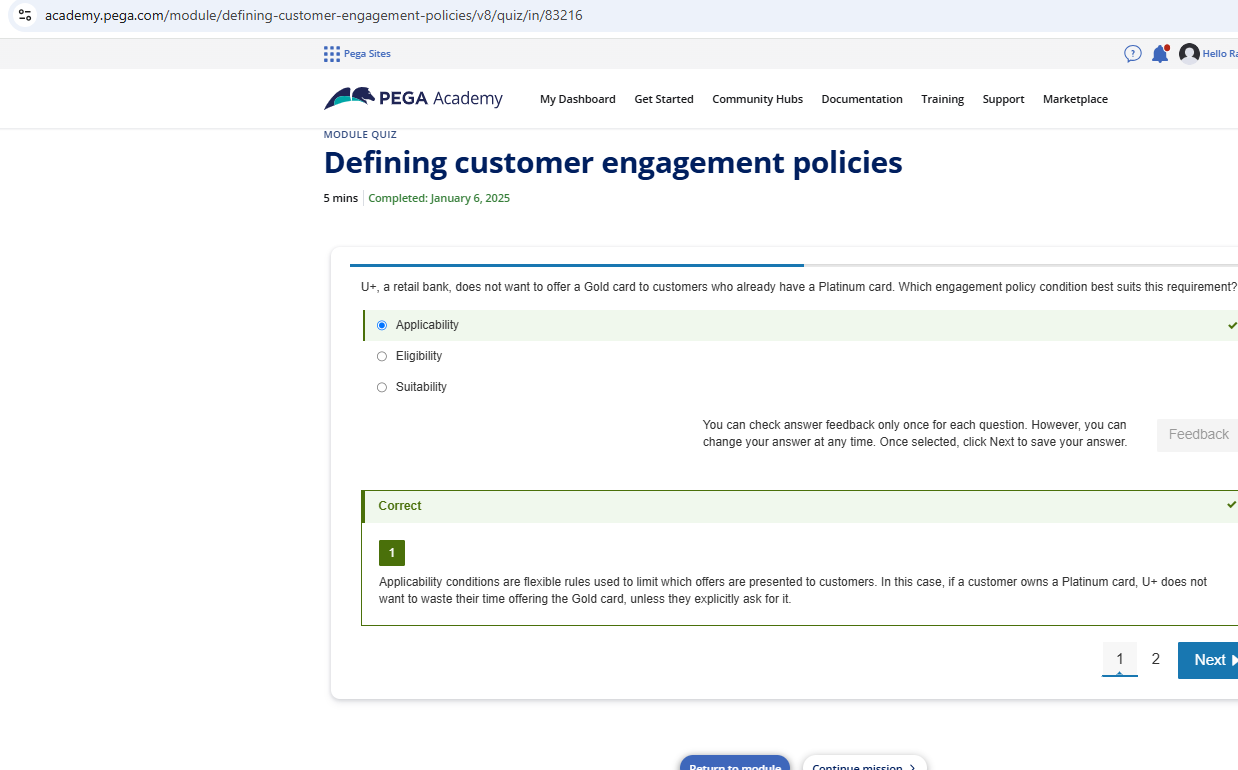
Task: Select the Training navigation item
Action: [942, 98]
